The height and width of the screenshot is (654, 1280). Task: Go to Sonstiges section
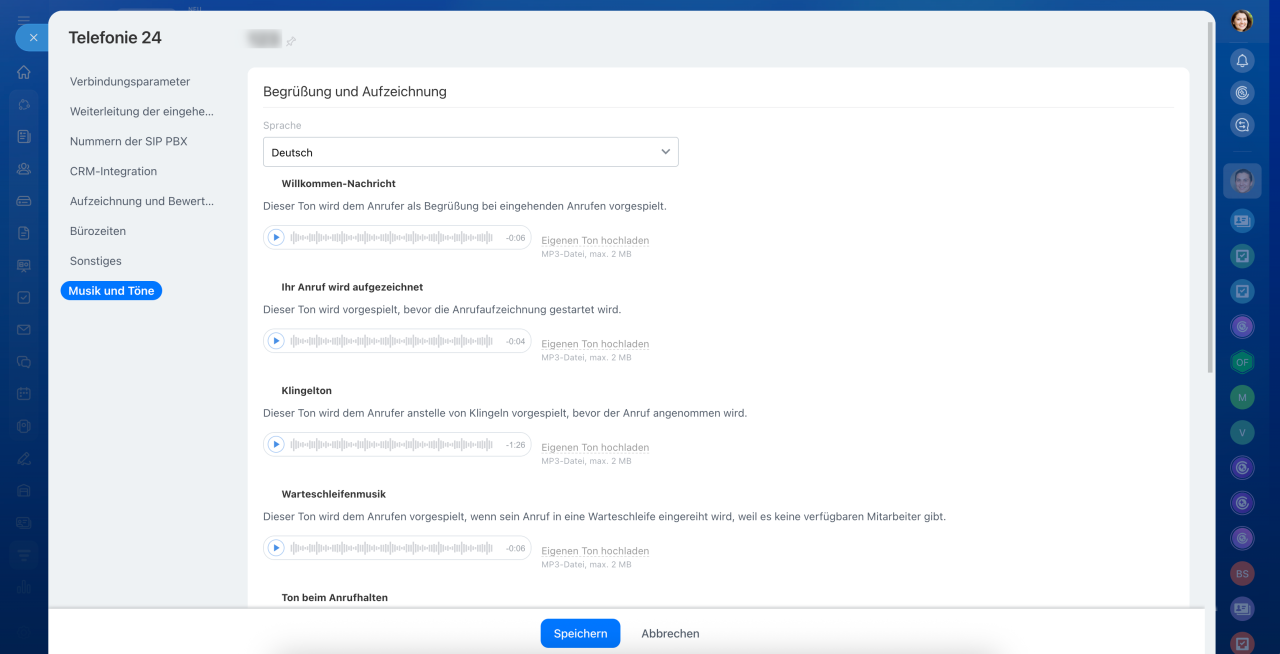tap(96, 261)
